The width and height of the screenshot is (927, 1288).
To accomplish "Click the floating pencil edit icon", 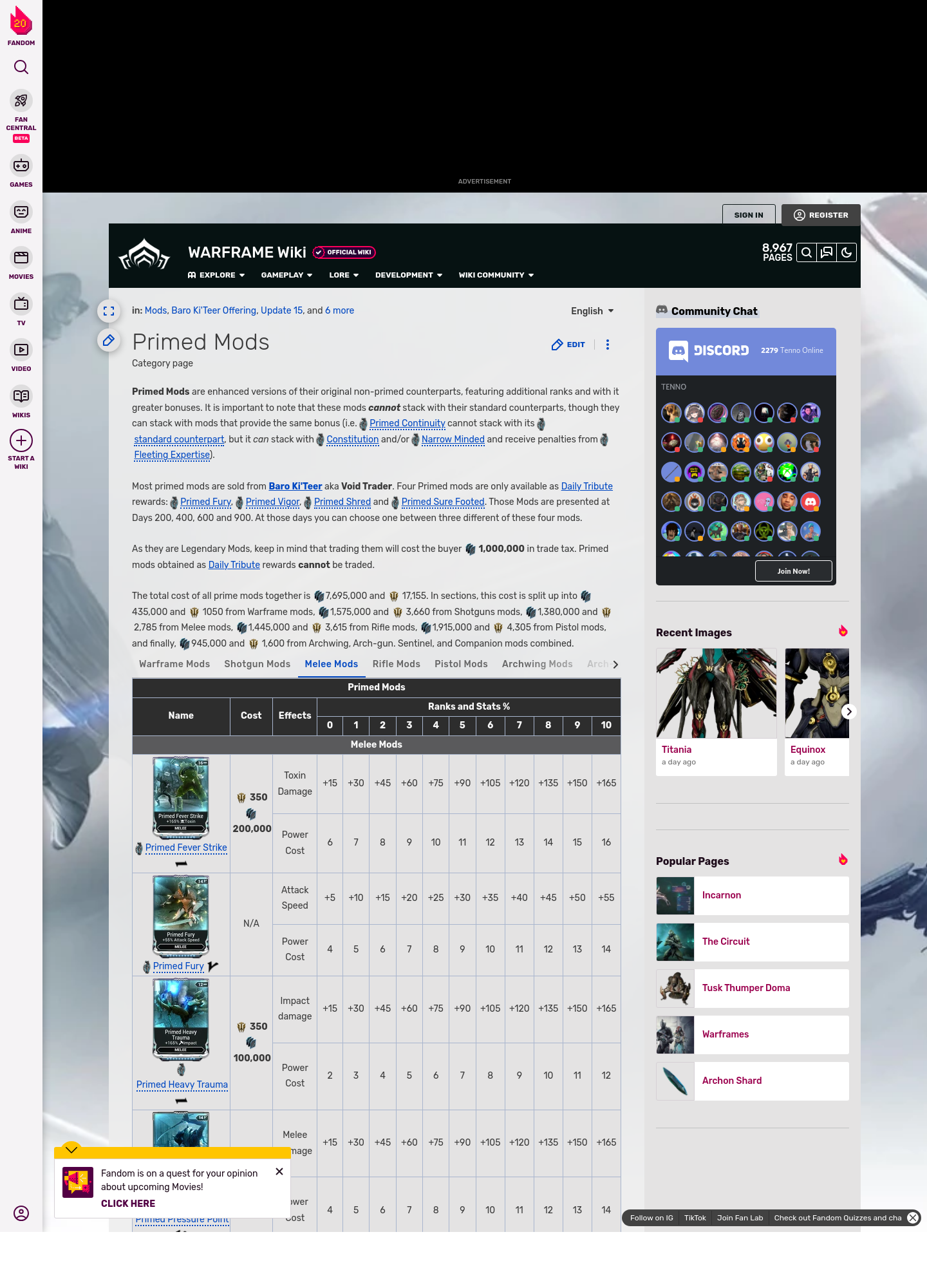I will [x=109, y=340].
